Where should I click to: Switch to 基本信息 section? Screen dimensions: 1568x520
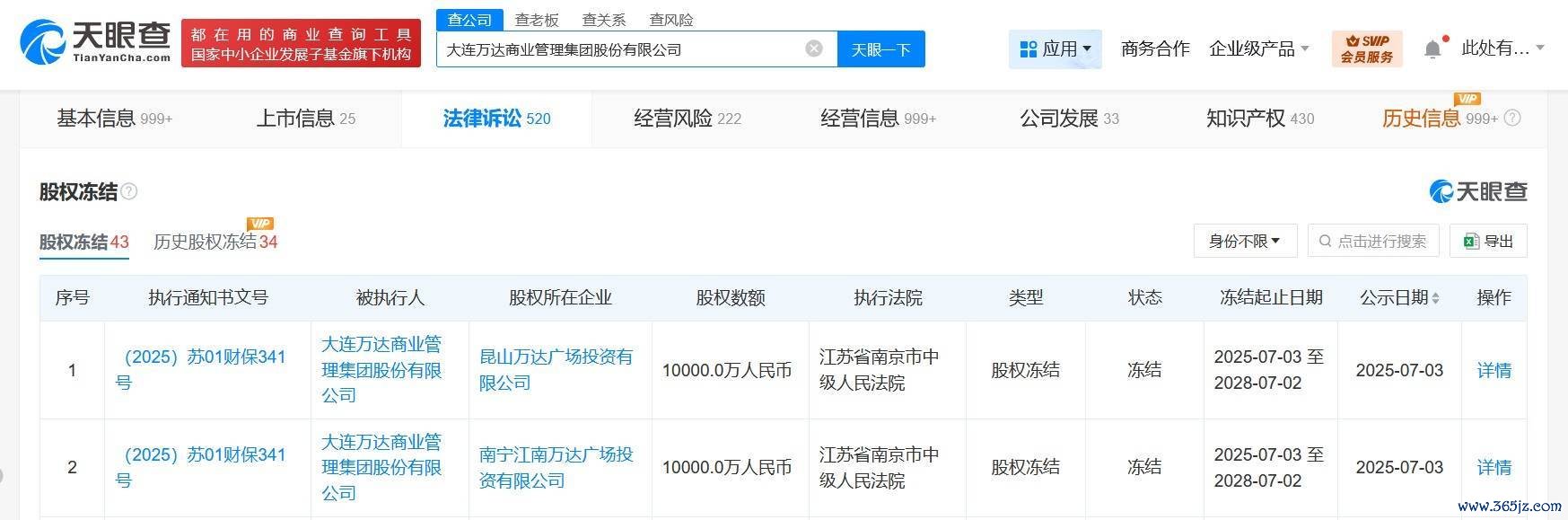click(x=114, y=118)
